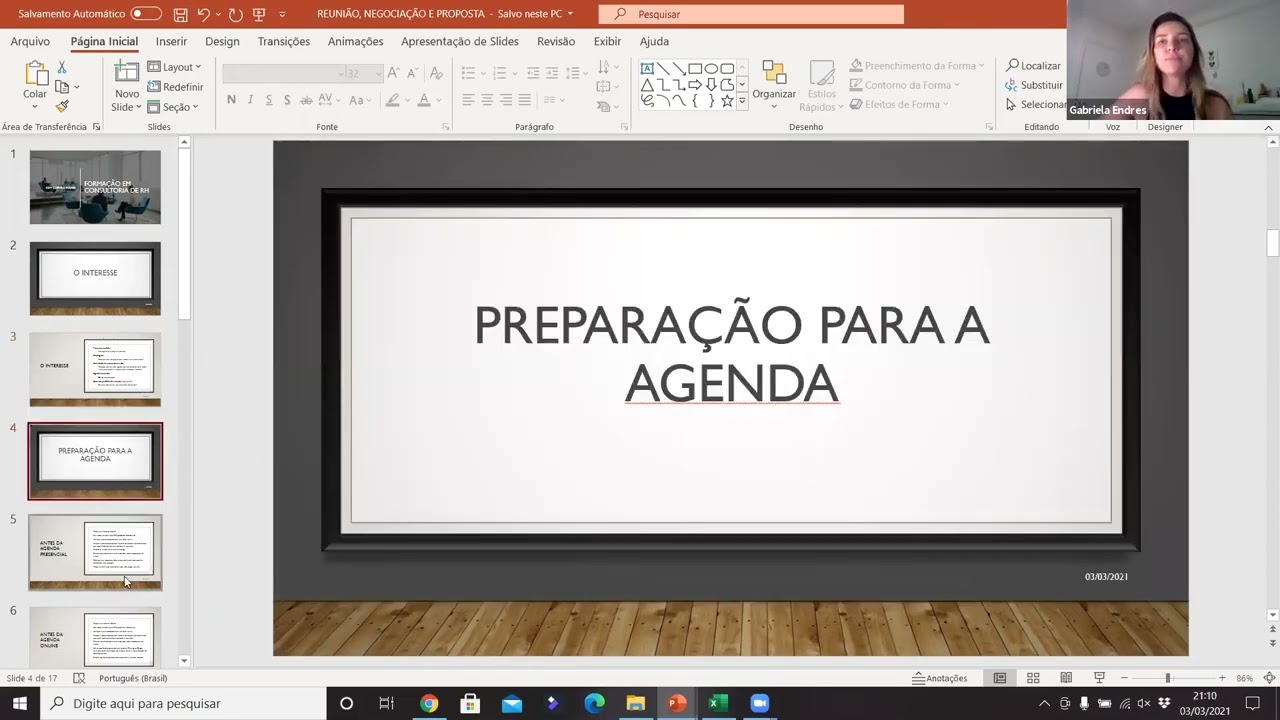1280x720 pixels.
Task: Clear all text formatting
Action: tap(435, 73)
